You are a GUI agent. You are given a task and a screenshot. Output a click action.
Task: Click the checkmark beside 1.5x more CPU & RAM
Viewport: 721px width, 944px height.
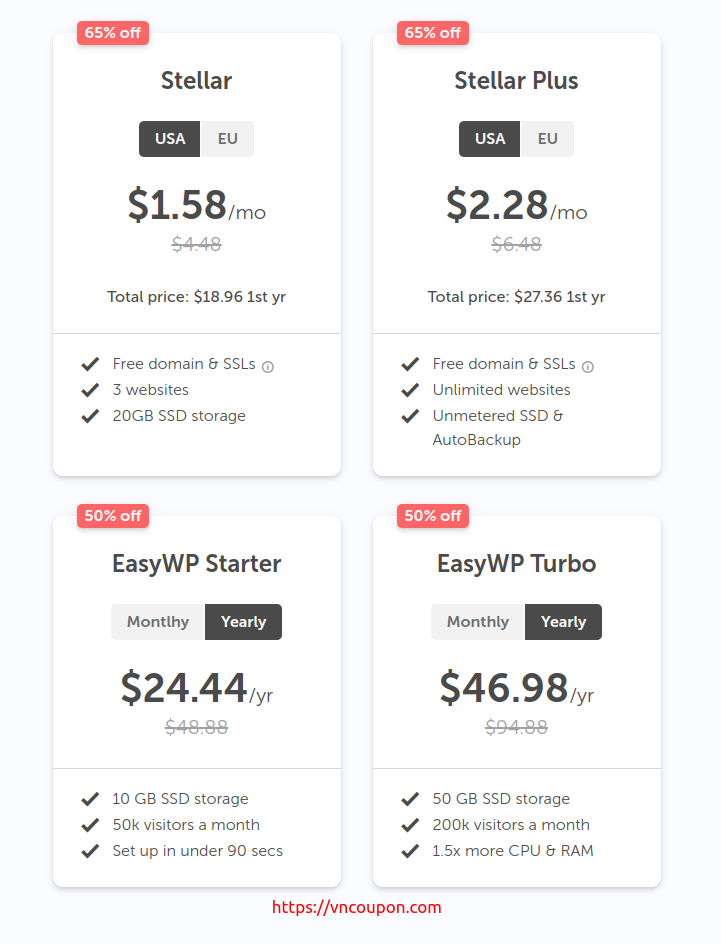tap(410, 851)
